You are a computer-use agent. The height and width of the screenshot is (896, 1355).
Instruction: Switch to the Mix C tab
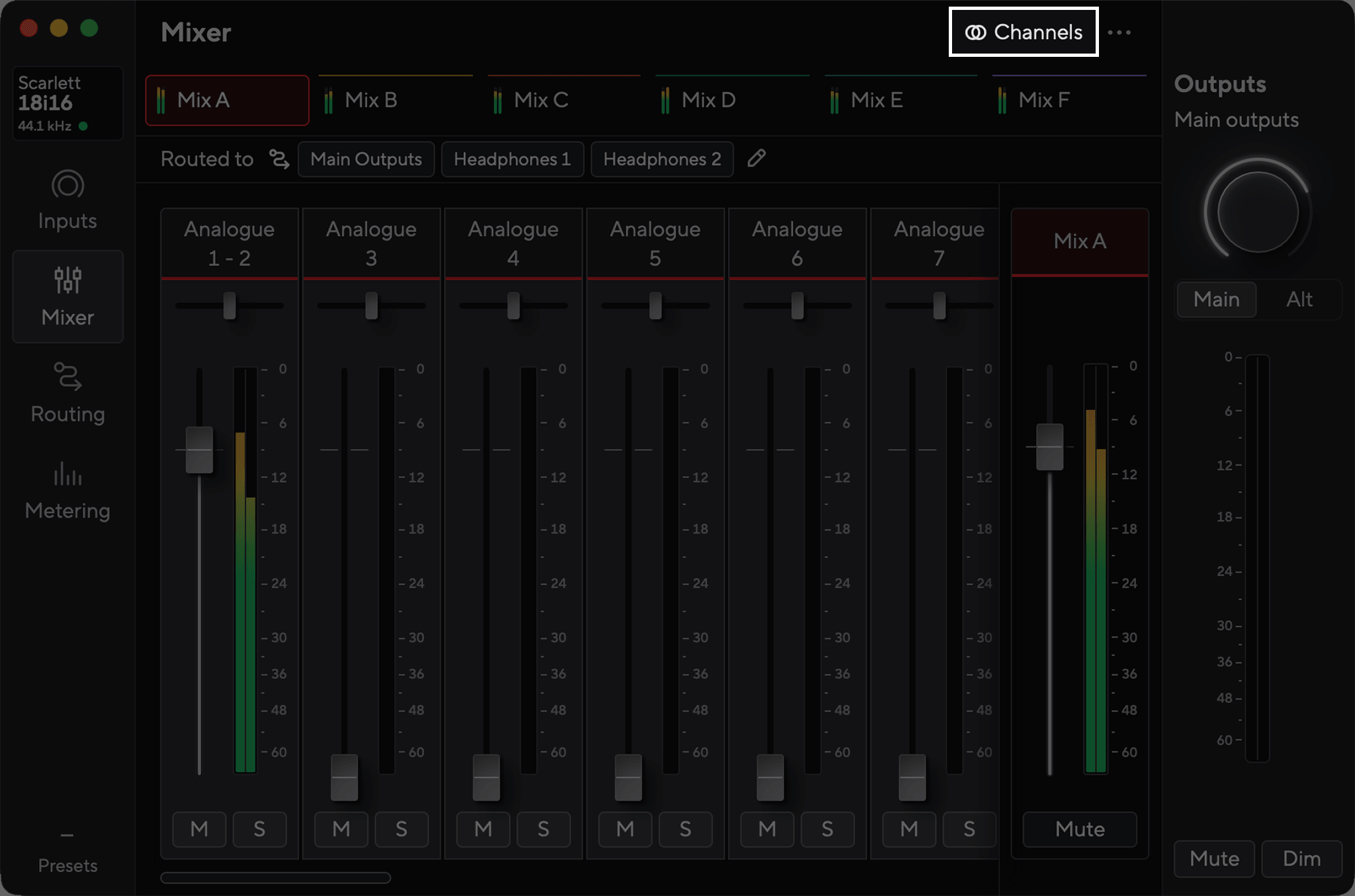click(564, 100)
